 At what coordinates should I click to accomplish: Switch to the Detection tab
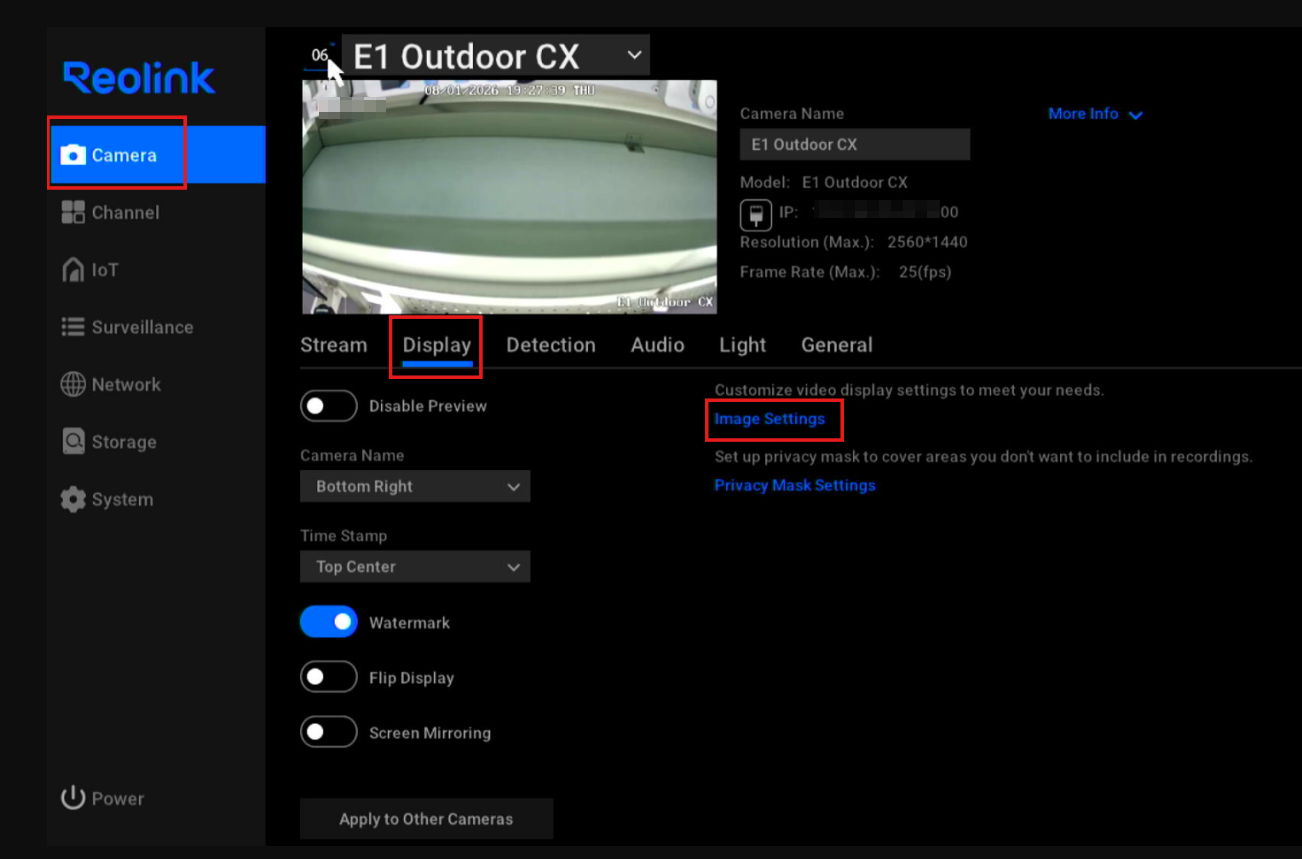tap(551, 344)
